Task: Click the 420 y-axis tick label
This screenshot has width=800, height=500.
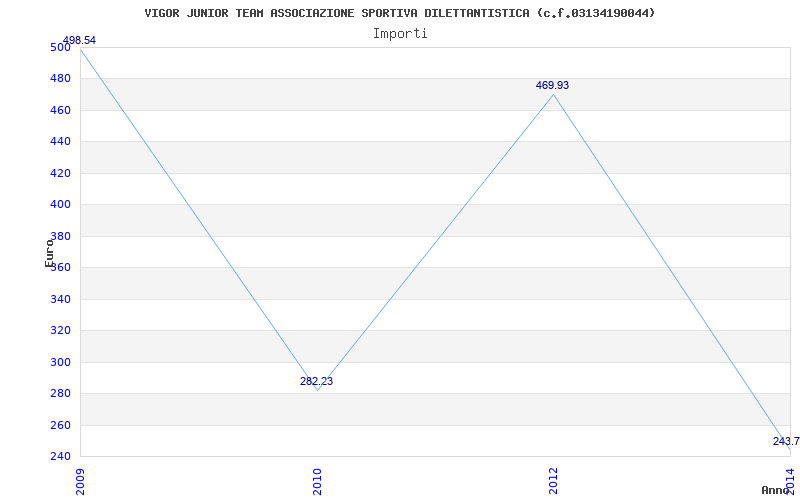Action: [60, 173]
